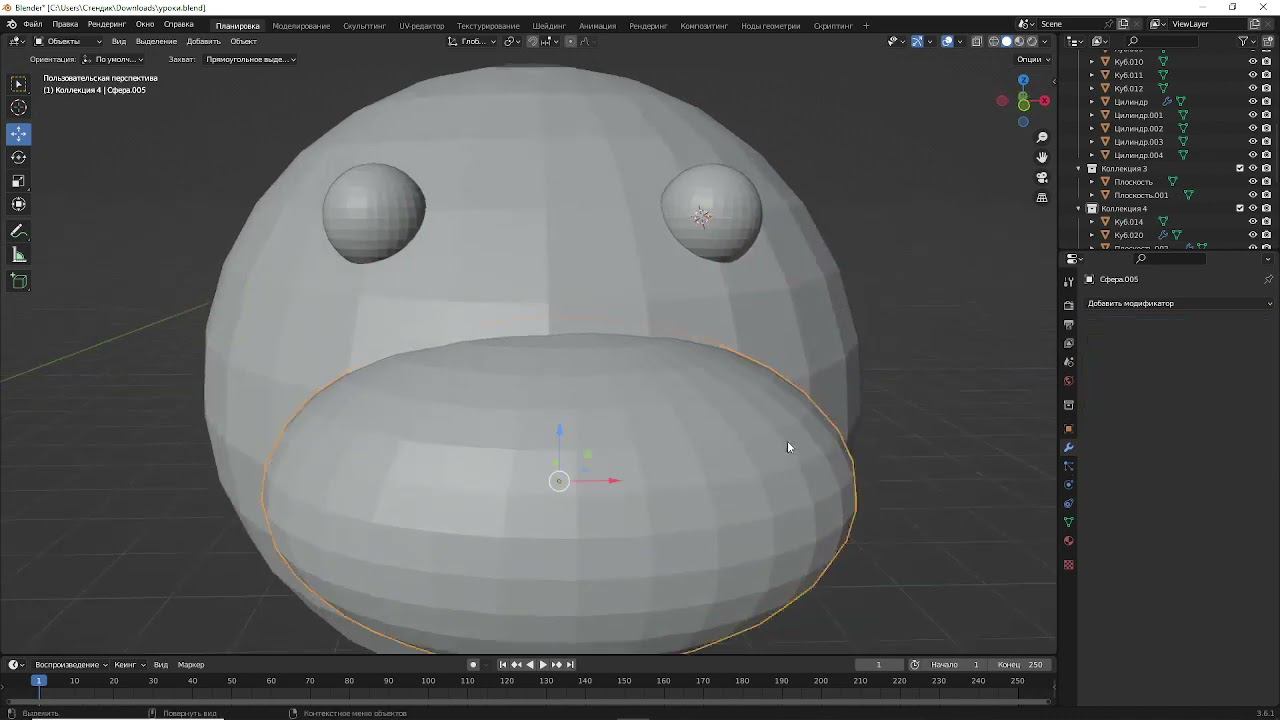Uncheck the Коллекция 3 exclude checkbox
1280x720 pixels.
click(x=1240, y=168)
